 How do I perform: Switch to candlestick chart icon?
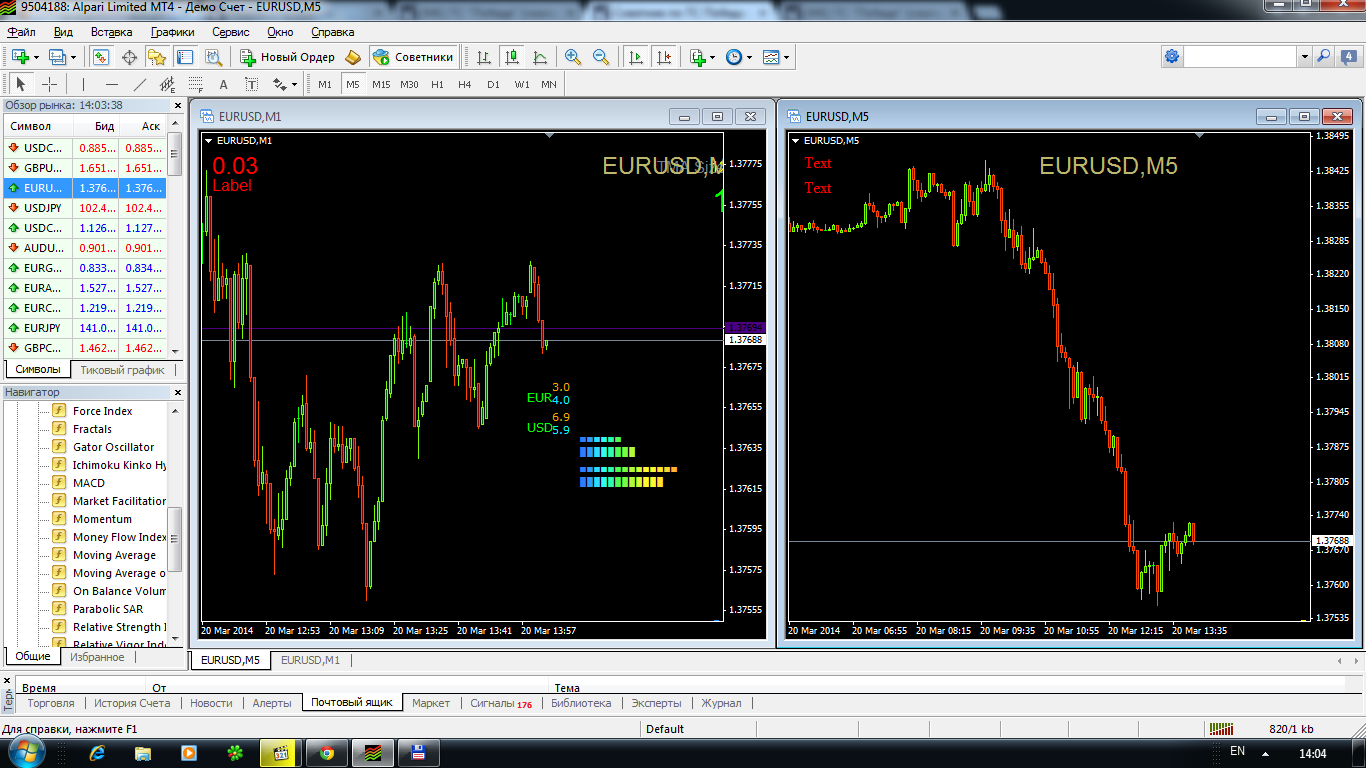tap(512, 57)
